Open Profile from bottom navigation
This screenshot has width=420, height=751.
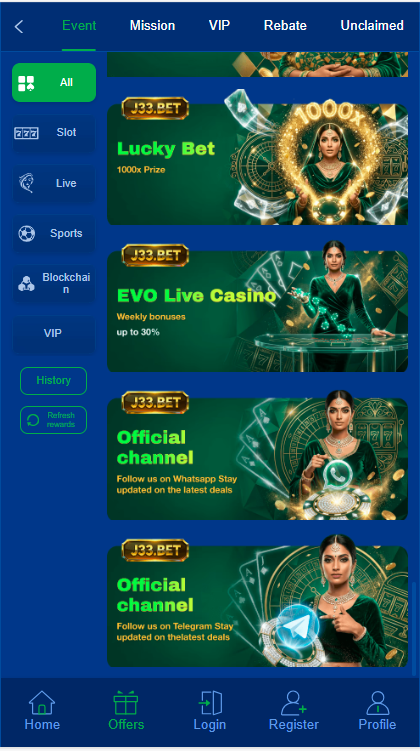(377, 710)
